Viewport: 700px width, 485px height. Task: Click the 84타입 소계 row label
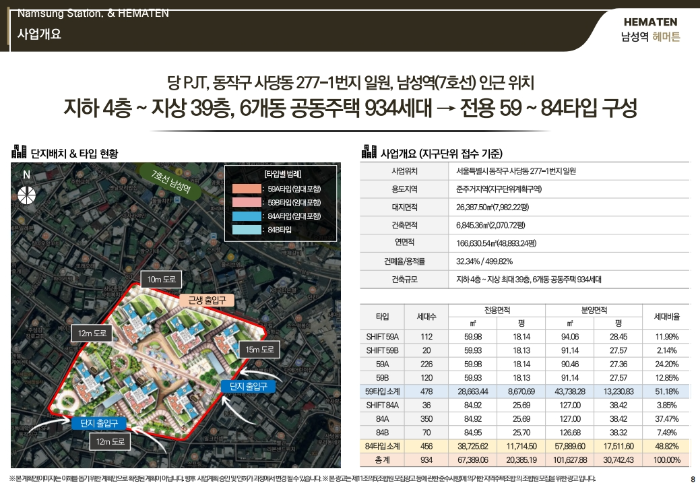point(382,446)
